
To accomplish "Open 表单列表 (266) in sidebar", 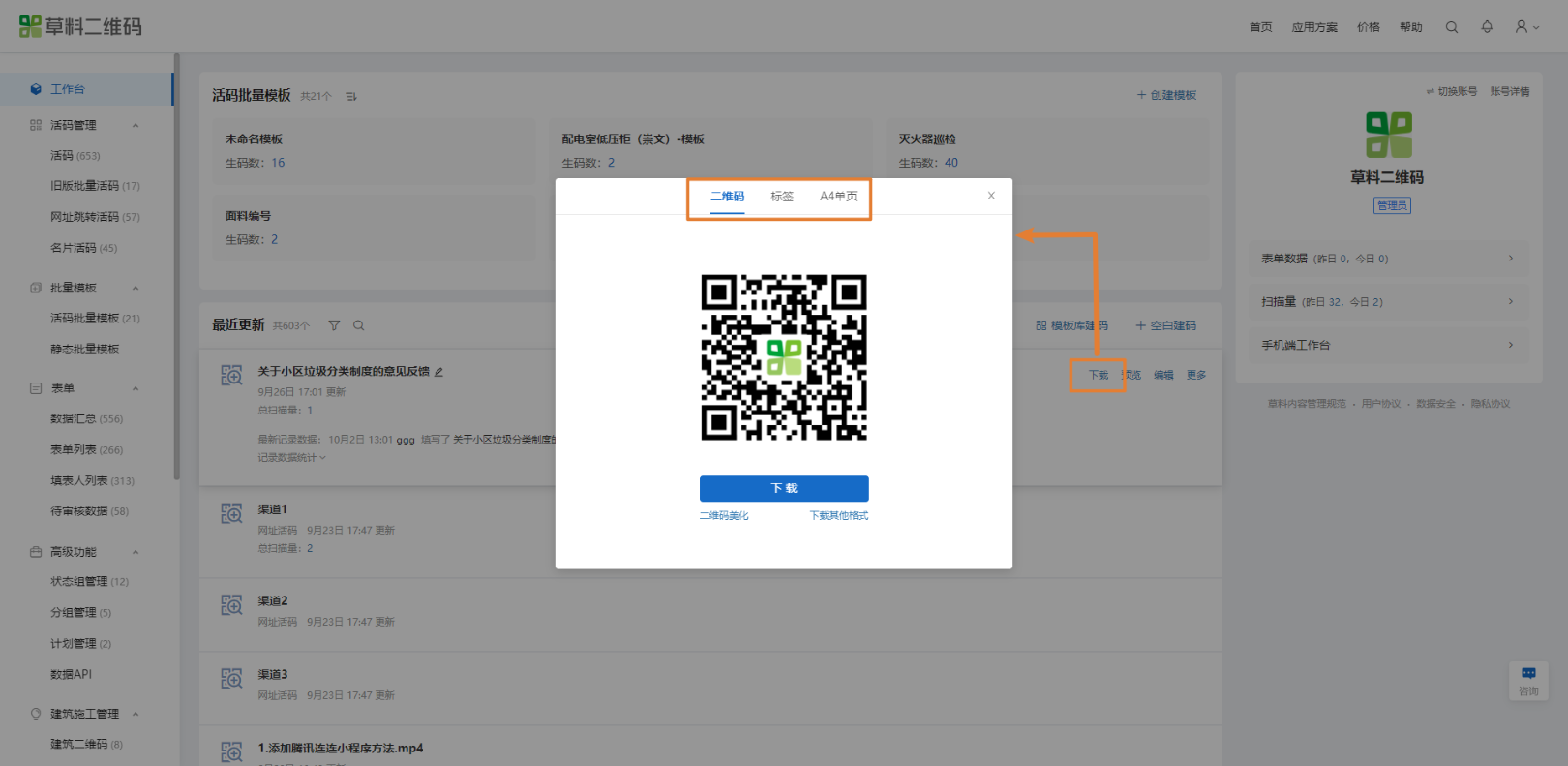I will [86, 449].
